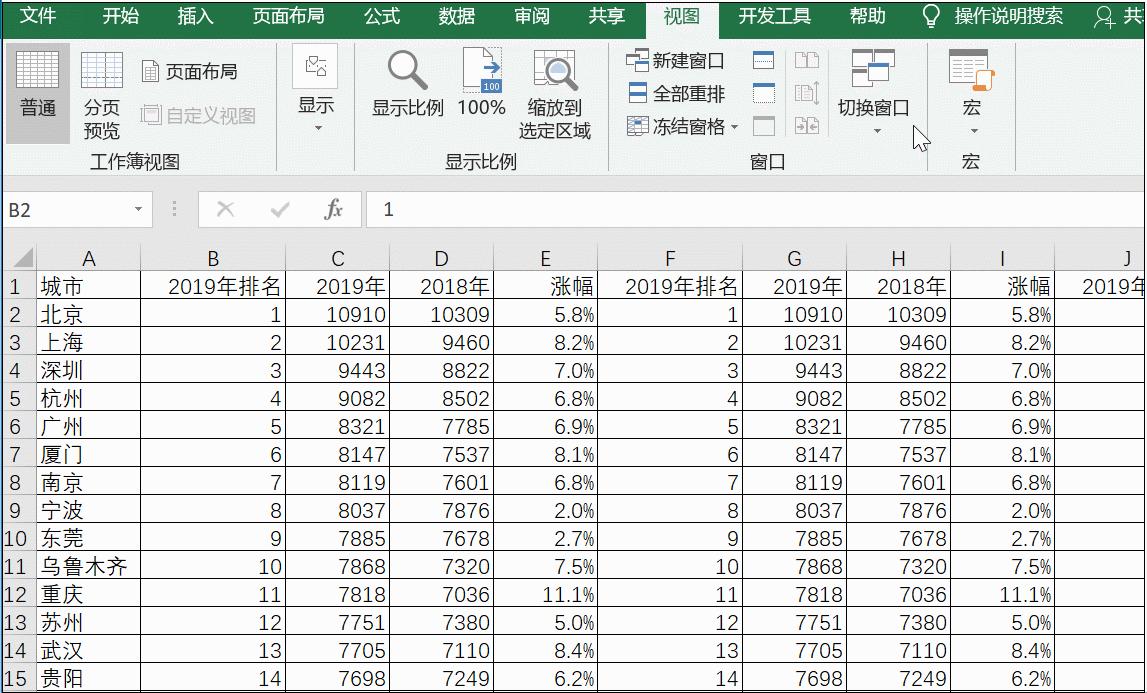
Task: Open the 文件 menu
Action: (38, 17)
